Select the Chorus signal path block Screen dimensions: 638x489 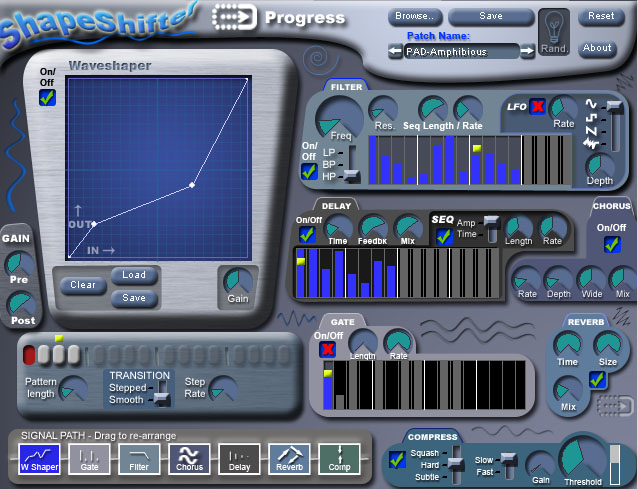pyautogui.click(x=189, y=459)
